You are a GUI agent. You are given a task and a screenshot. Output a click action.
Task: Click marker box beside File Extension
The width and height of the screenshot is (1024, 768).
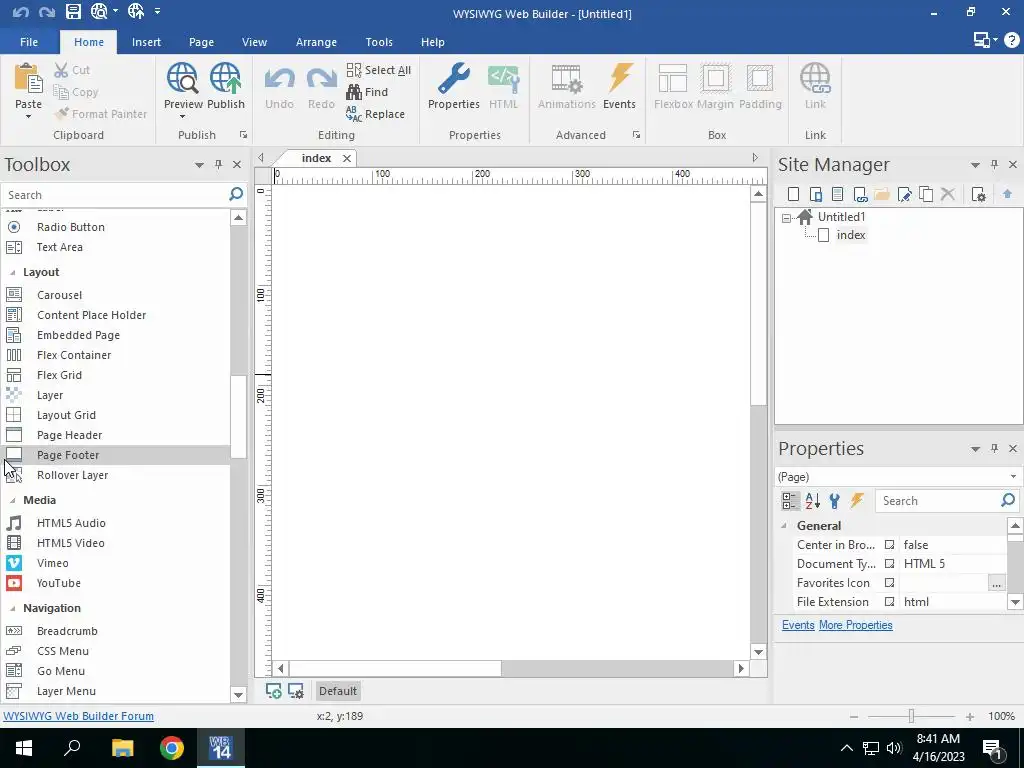tap(889, 602)
